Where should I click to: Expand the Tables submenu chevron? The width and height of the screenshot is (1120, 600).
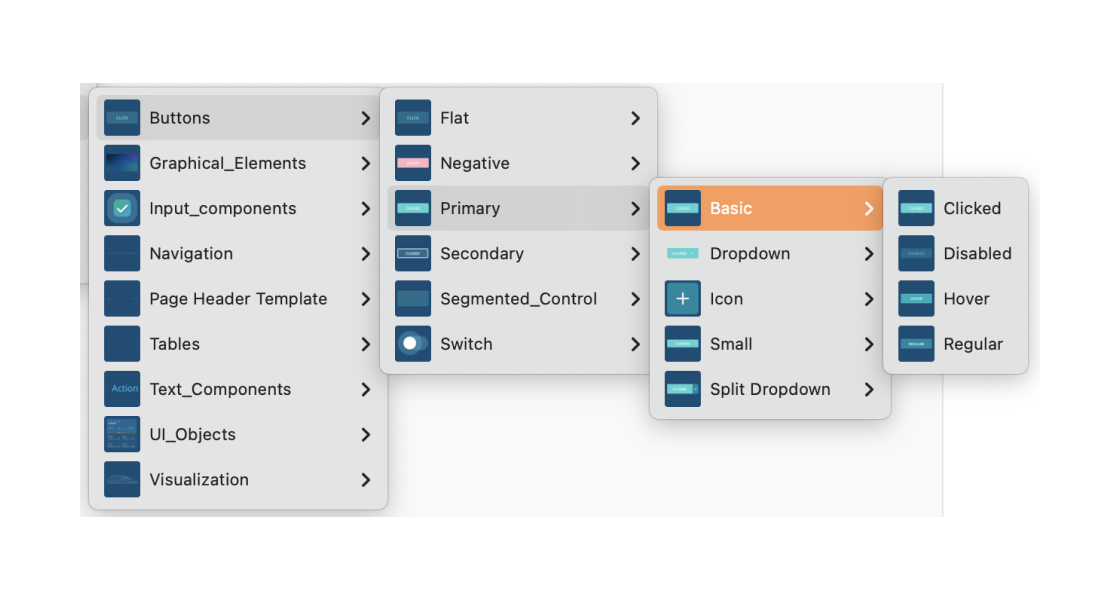(367, 344)
